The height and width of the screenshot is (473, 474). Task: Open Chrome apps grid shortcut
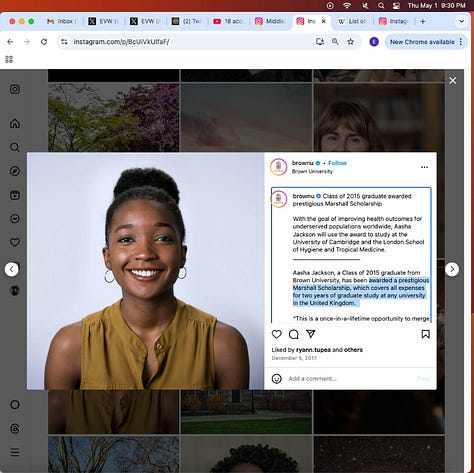pyautogui.click(x=9, y=59)
